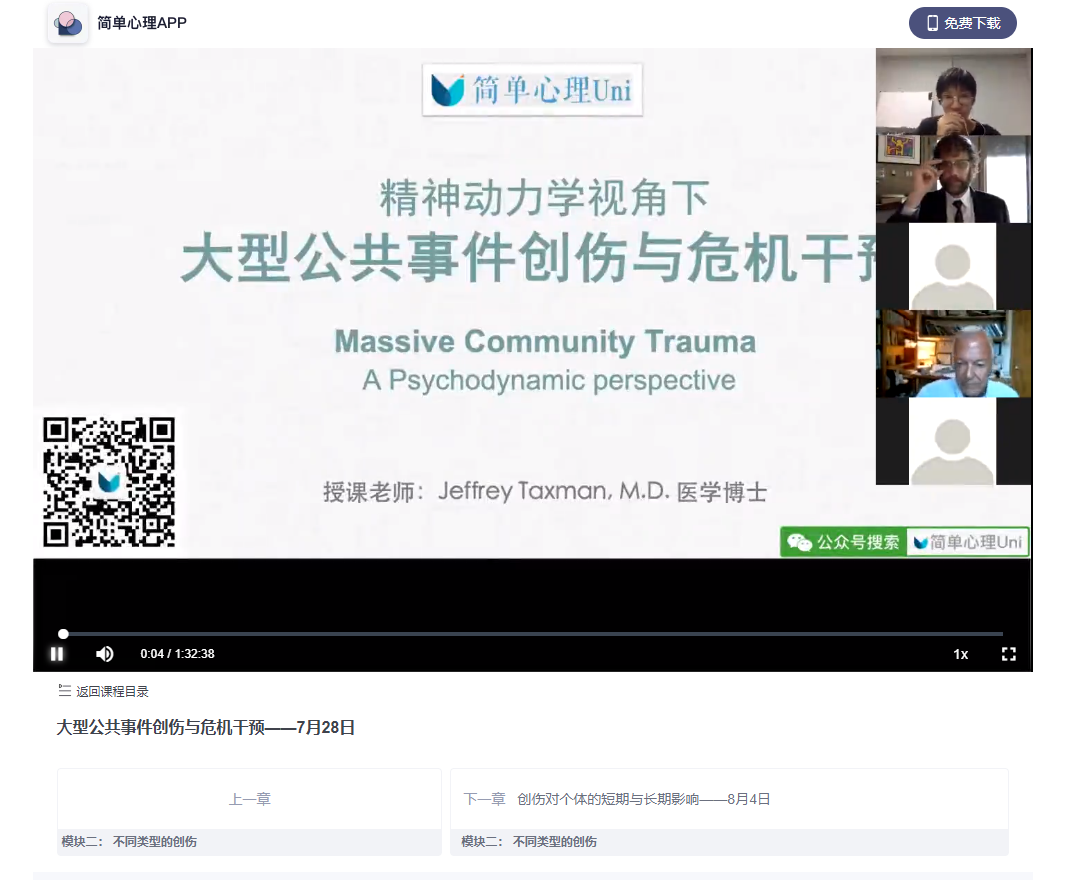Click the A Psychodynamic perspective text
Screen dimensions: 1080x881
549,380
